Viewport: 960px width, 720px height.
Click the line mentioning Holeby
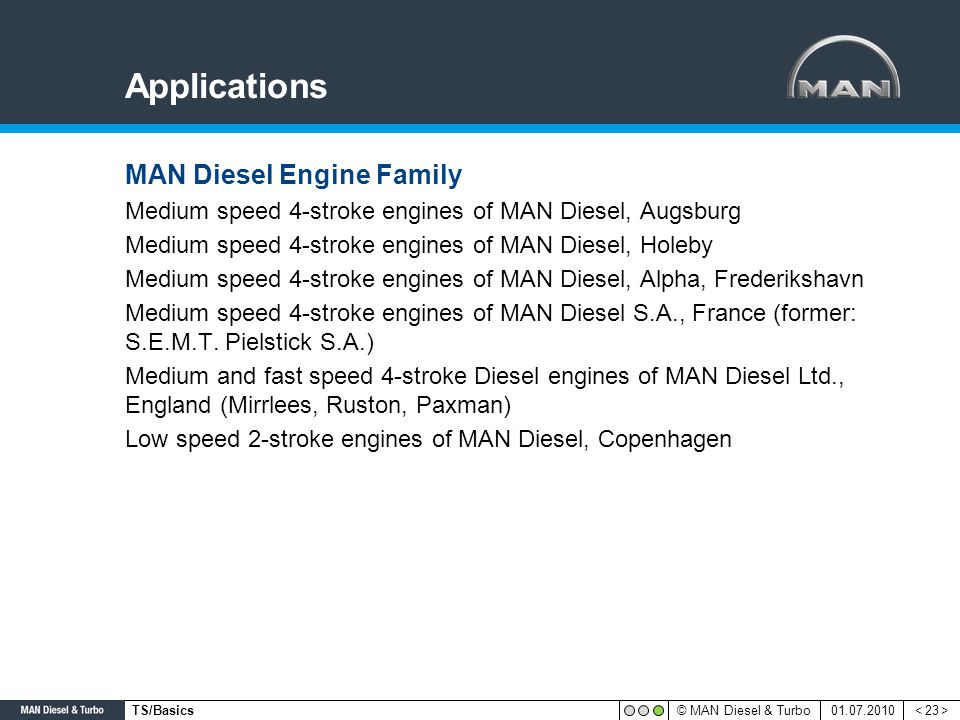point(419,246)
